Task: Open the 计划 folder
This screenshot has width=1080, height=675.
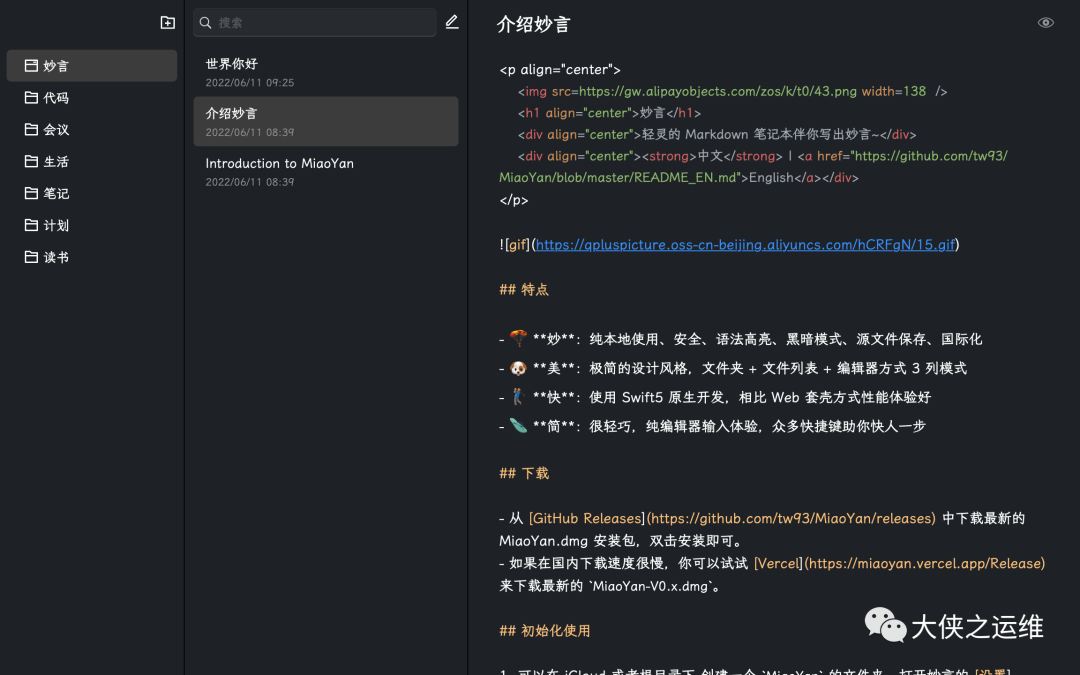Action: (x=92, y=225)
